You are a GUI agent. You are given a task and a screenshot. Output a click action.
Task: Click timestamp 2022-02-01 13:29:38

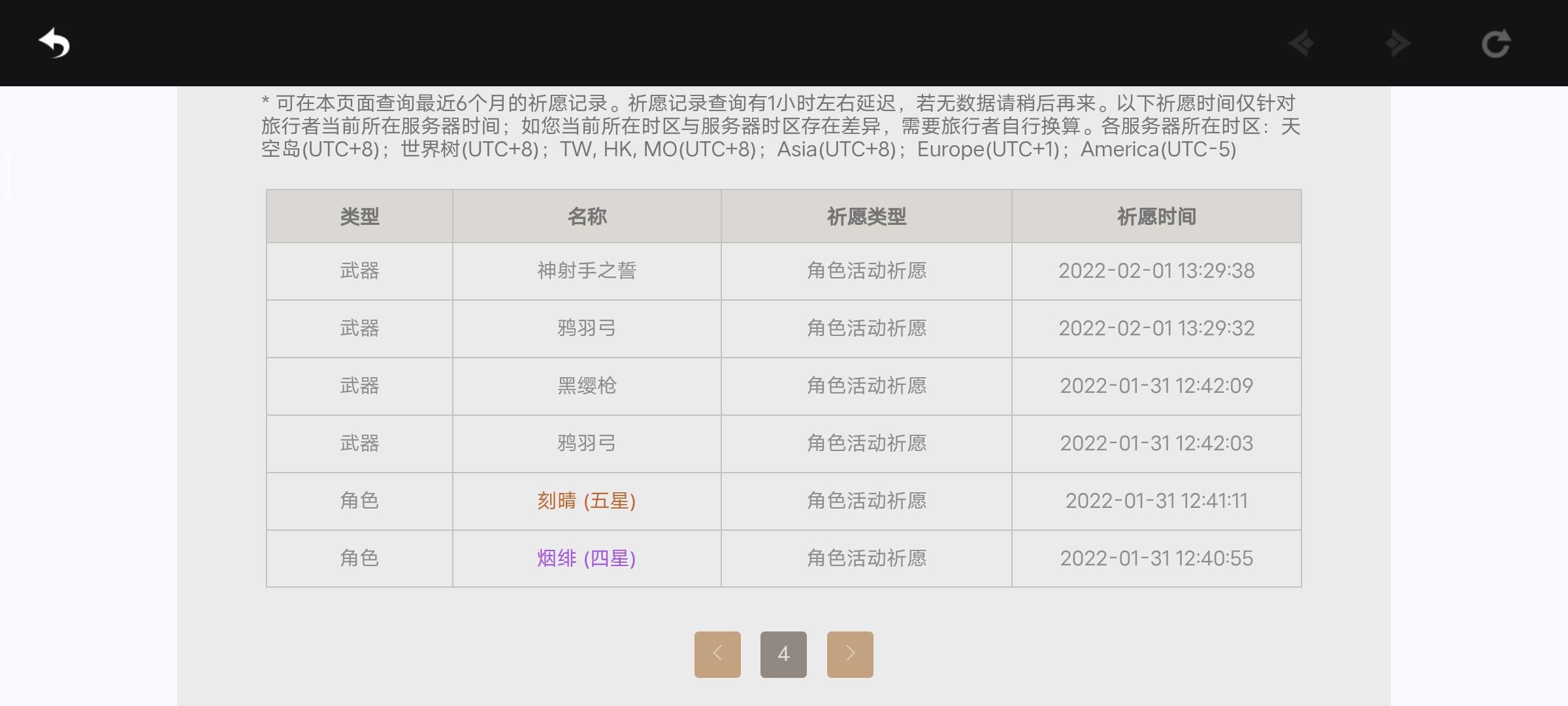[x=1156, y=271]
